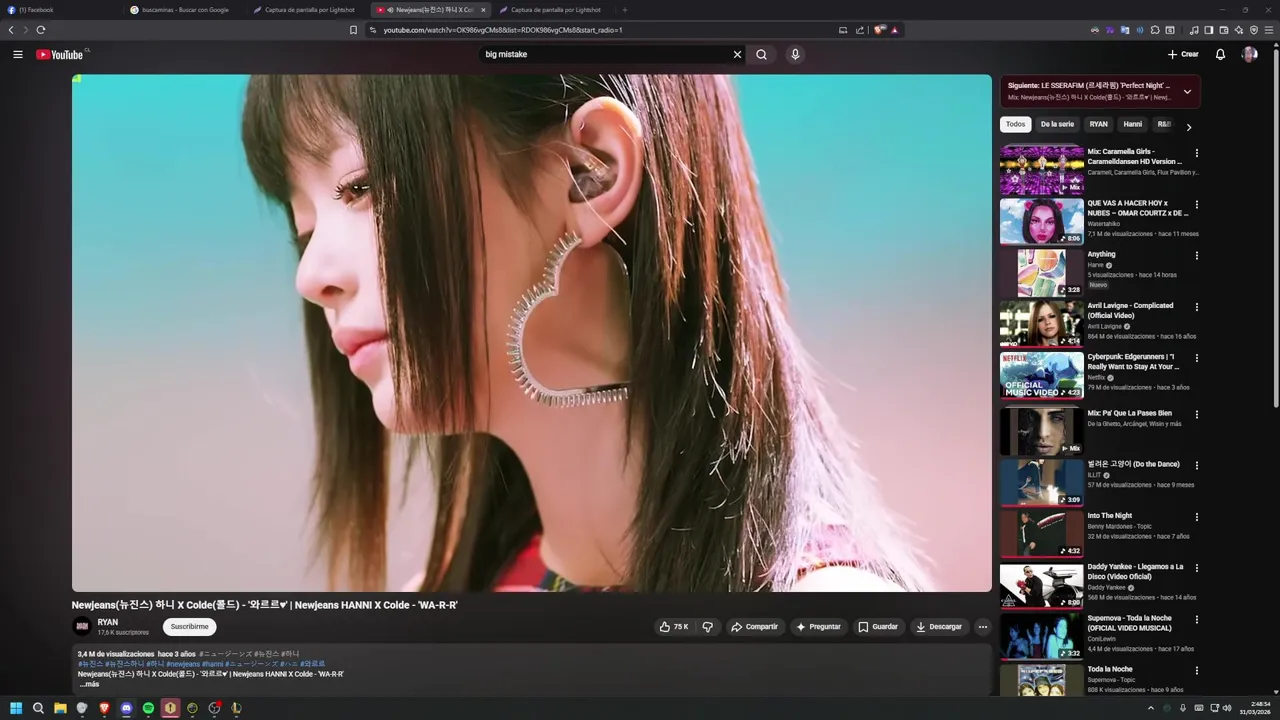Open YouTube notifications bell
Viewport: 1280px width, 720px height.
[1220, 54]
